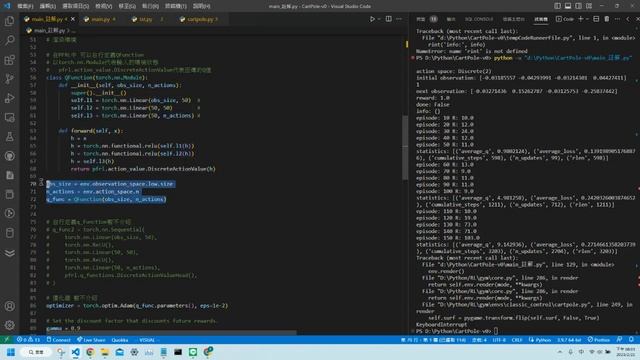Open the Remote Explorer view

click(9, 118)
